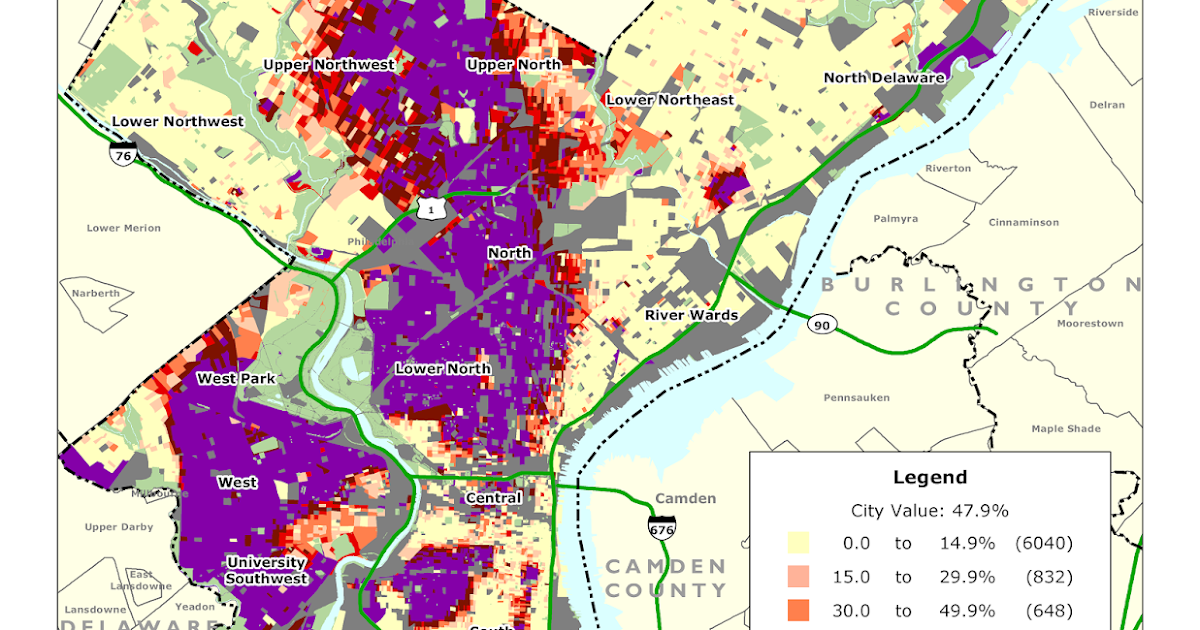Select the City Value 47.9% text
The height and width of the screenshot is (630, 1200).
[x=931, y=509]
